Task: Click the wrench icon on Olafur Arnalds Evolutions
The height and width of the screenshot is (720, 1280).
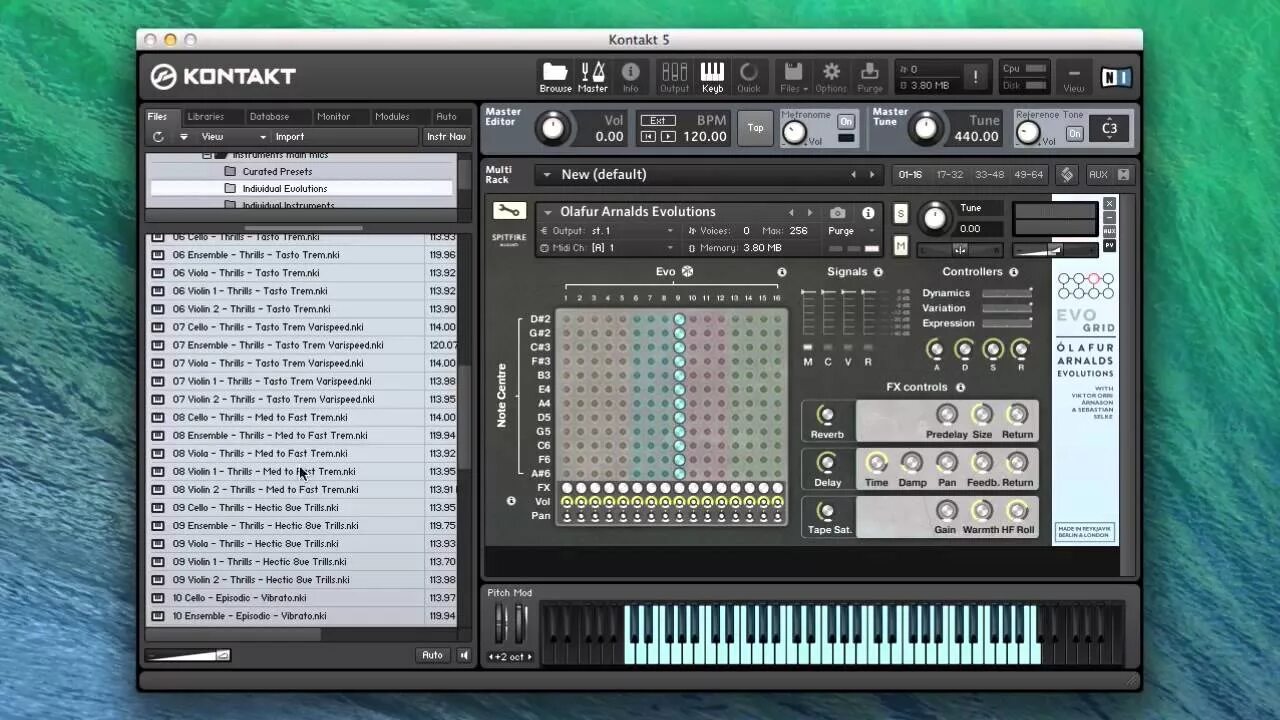Action: pos(509,211)
